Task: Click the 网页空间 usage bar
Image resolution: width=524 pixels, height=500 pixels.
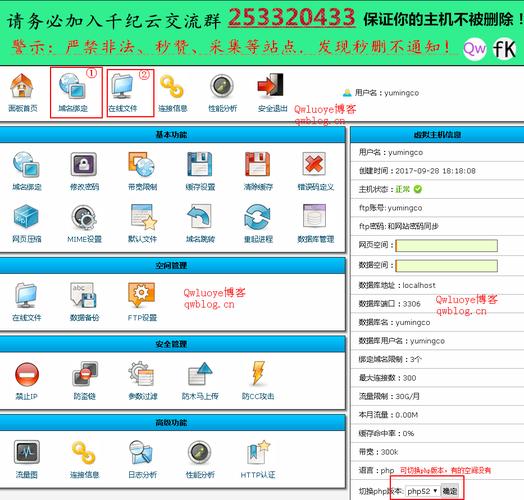Action: (446, 246)
